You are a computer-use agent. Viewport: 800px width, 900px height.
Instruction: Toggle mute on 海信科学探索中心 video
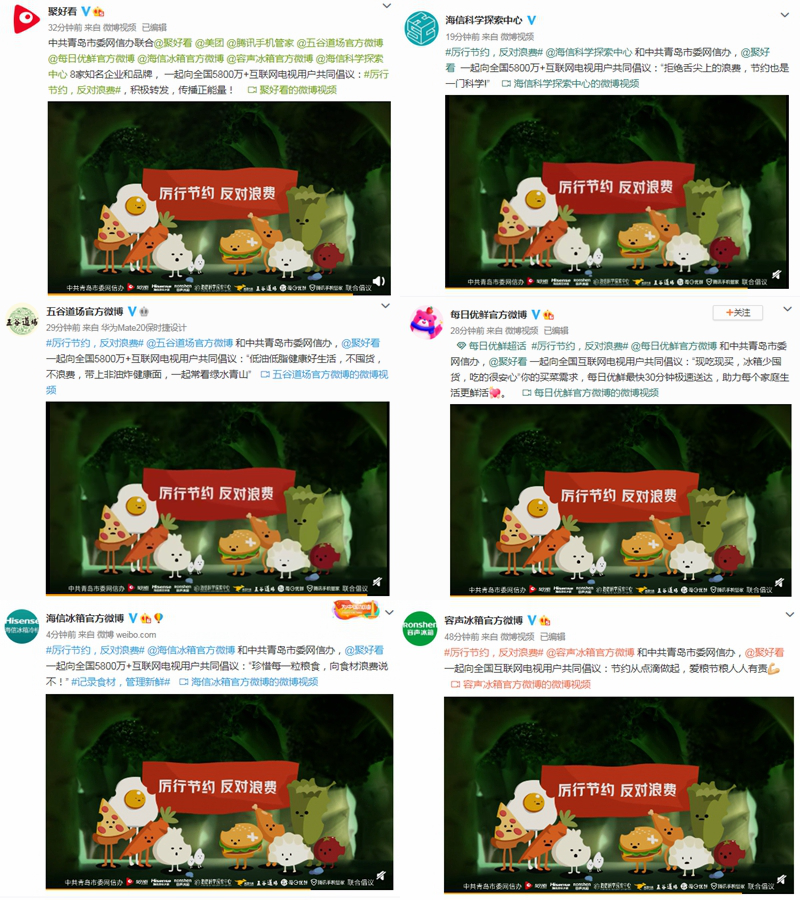776,274
